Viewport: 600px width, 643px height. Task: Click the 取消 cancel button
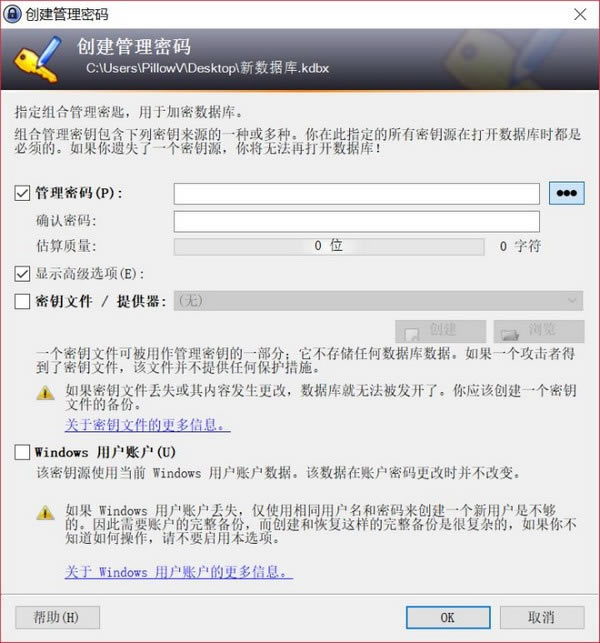click(x=542, y=617)
